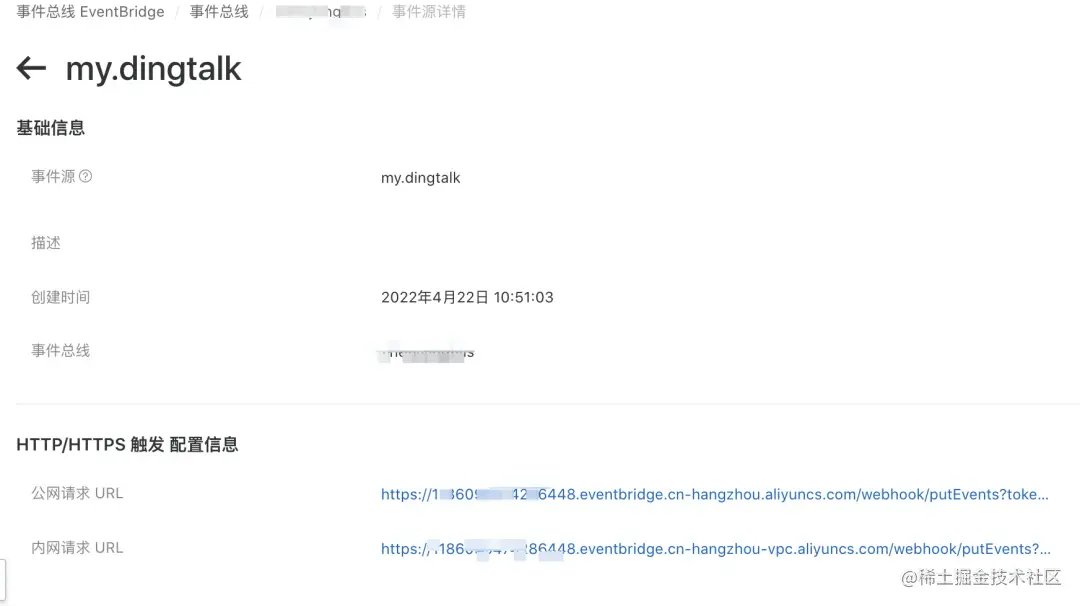Open the 内网请求 URL vpc webhook link

[716, 549]
